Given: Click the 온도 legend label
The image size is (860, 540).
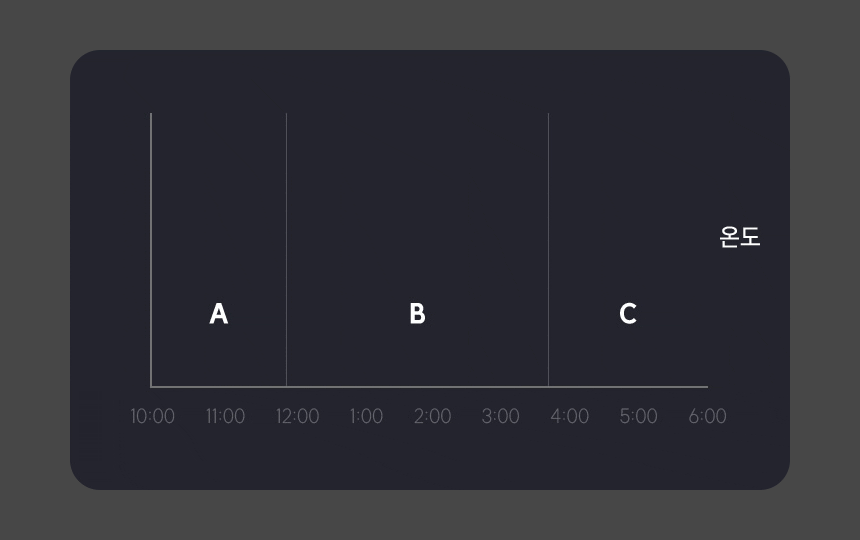Looking at the screenshot, I should click(x=740, y=237).
